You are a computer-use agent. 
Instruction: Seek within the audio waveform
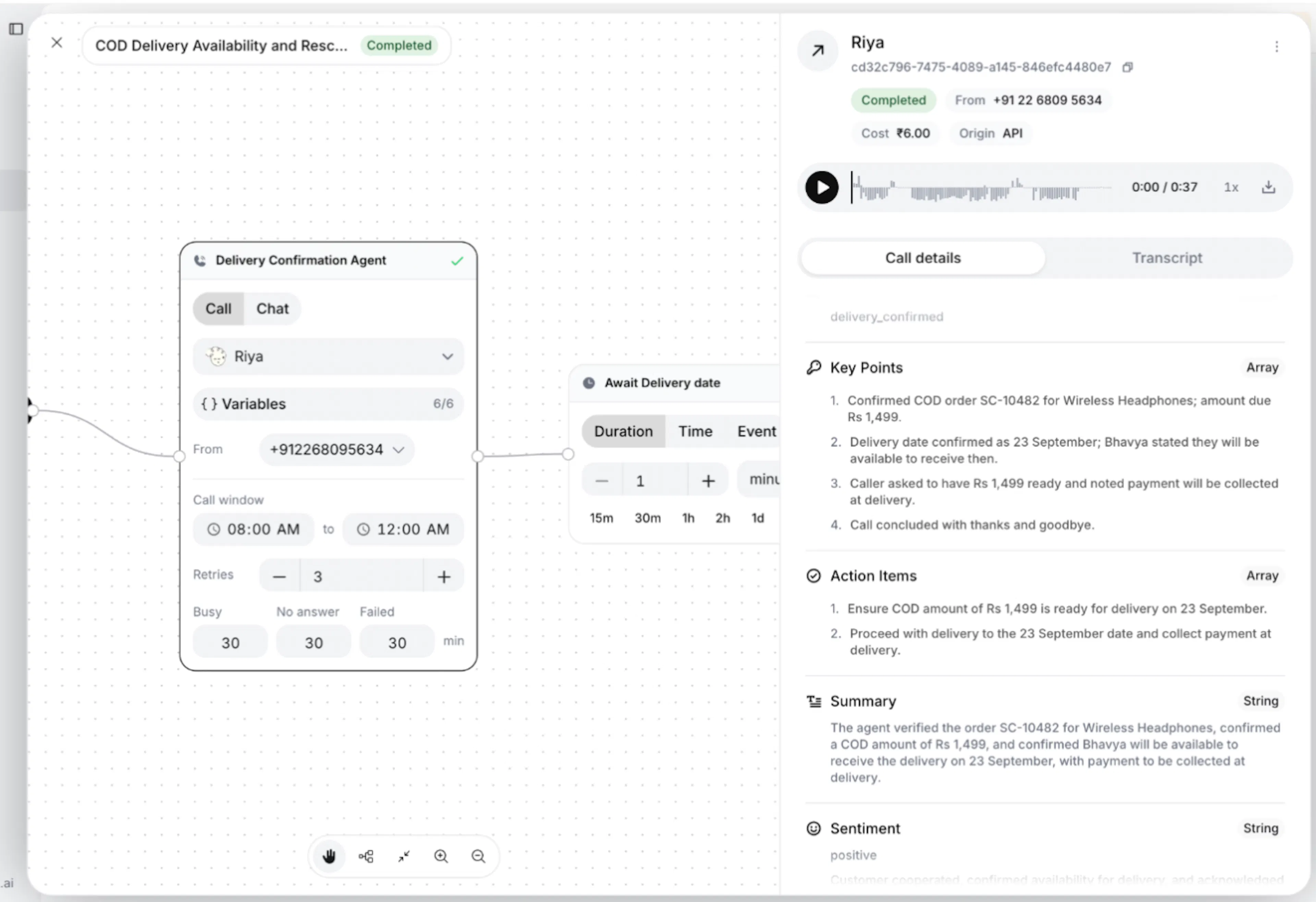pyautogui.click(x=982, y=187)
